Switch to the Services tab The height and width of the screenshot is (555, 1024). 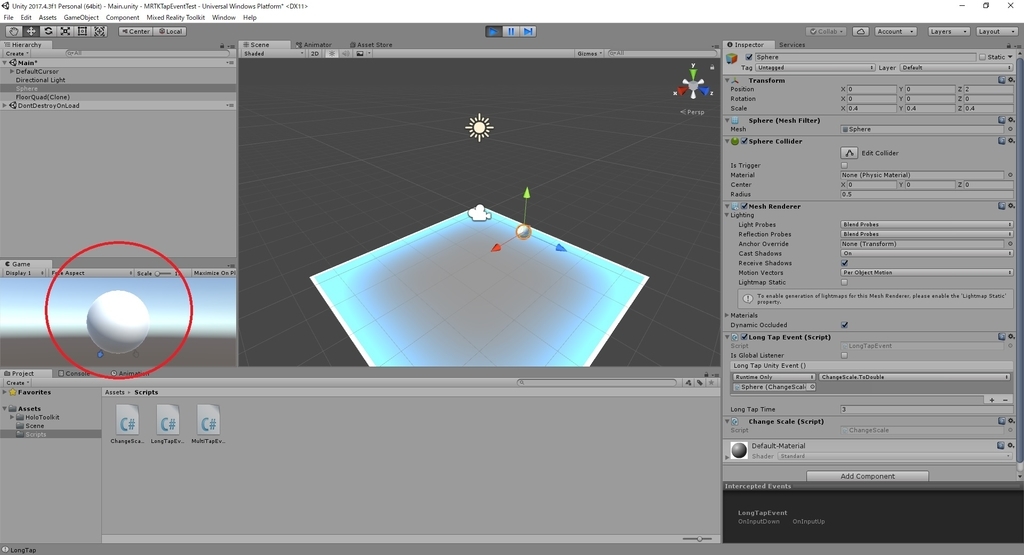792,44
